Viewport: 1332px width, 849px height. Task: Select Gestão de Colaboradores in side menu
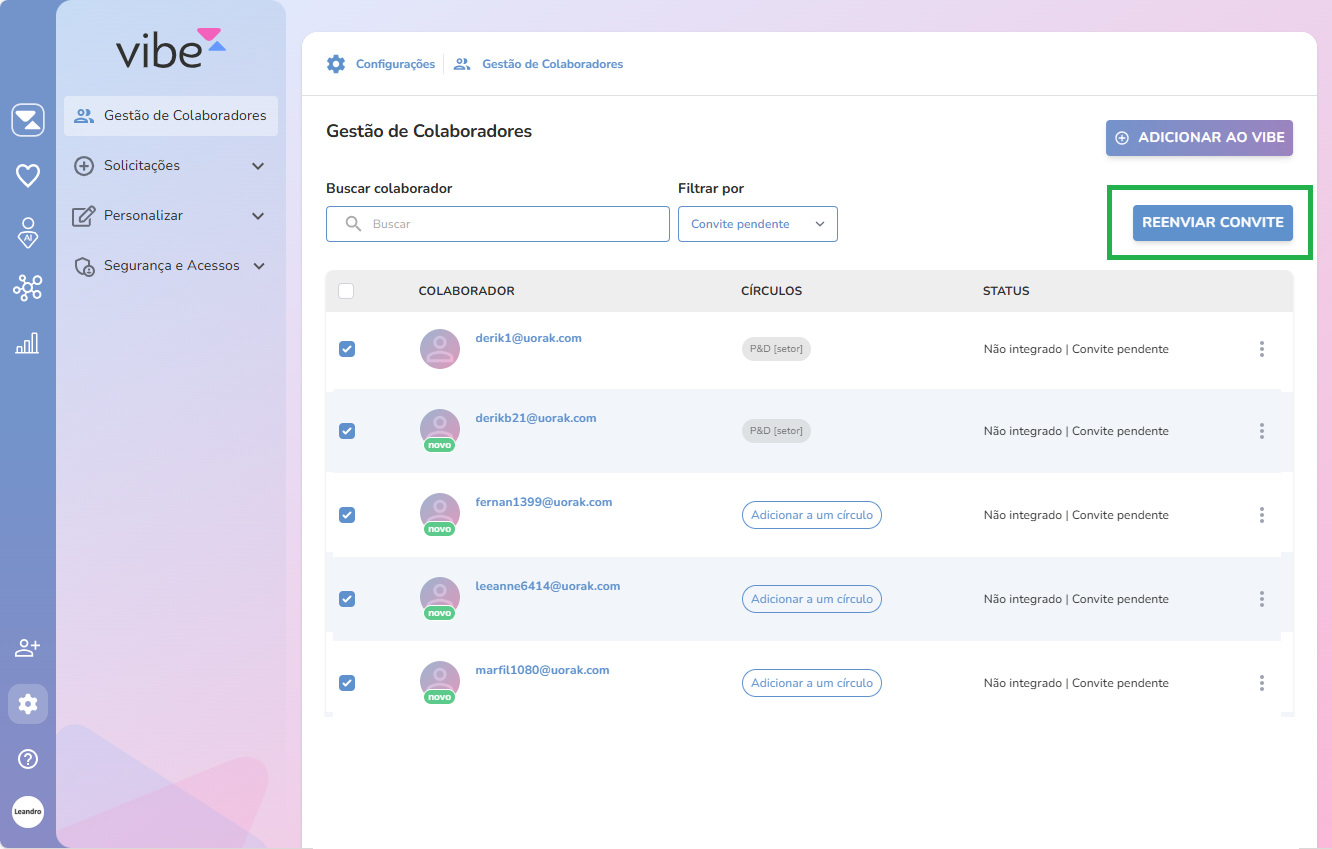click(170, 116)
